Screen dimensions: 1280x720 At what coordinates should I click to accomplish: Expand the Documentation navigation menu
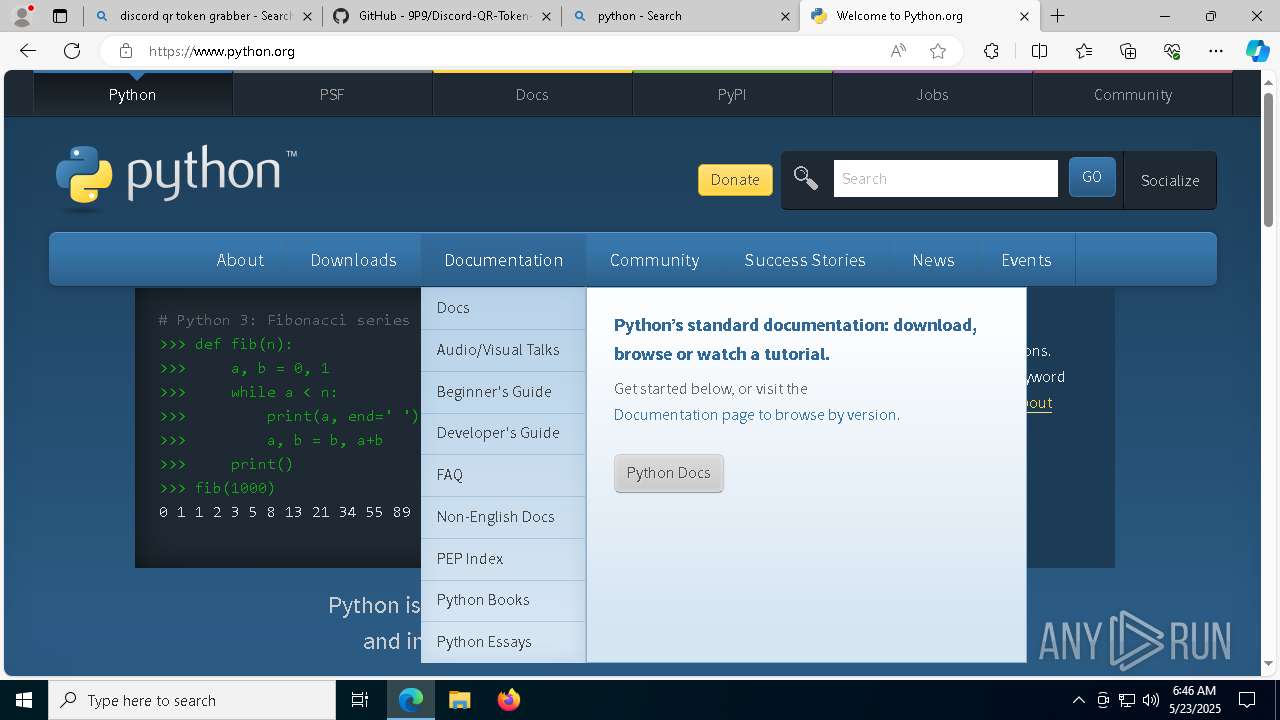(x=503, y=260)
